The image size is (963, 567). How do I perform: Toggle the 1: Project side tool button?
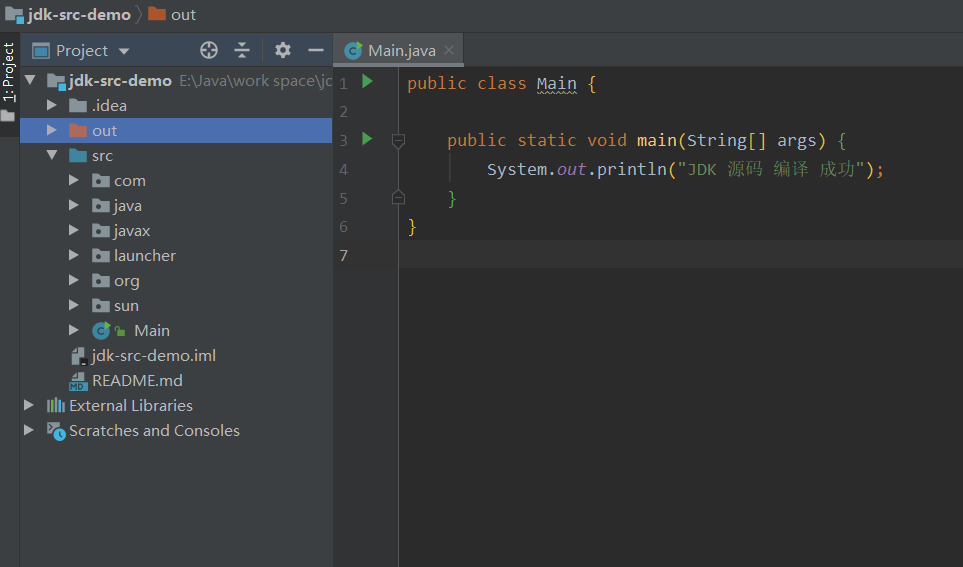click(x=9, y=82)
